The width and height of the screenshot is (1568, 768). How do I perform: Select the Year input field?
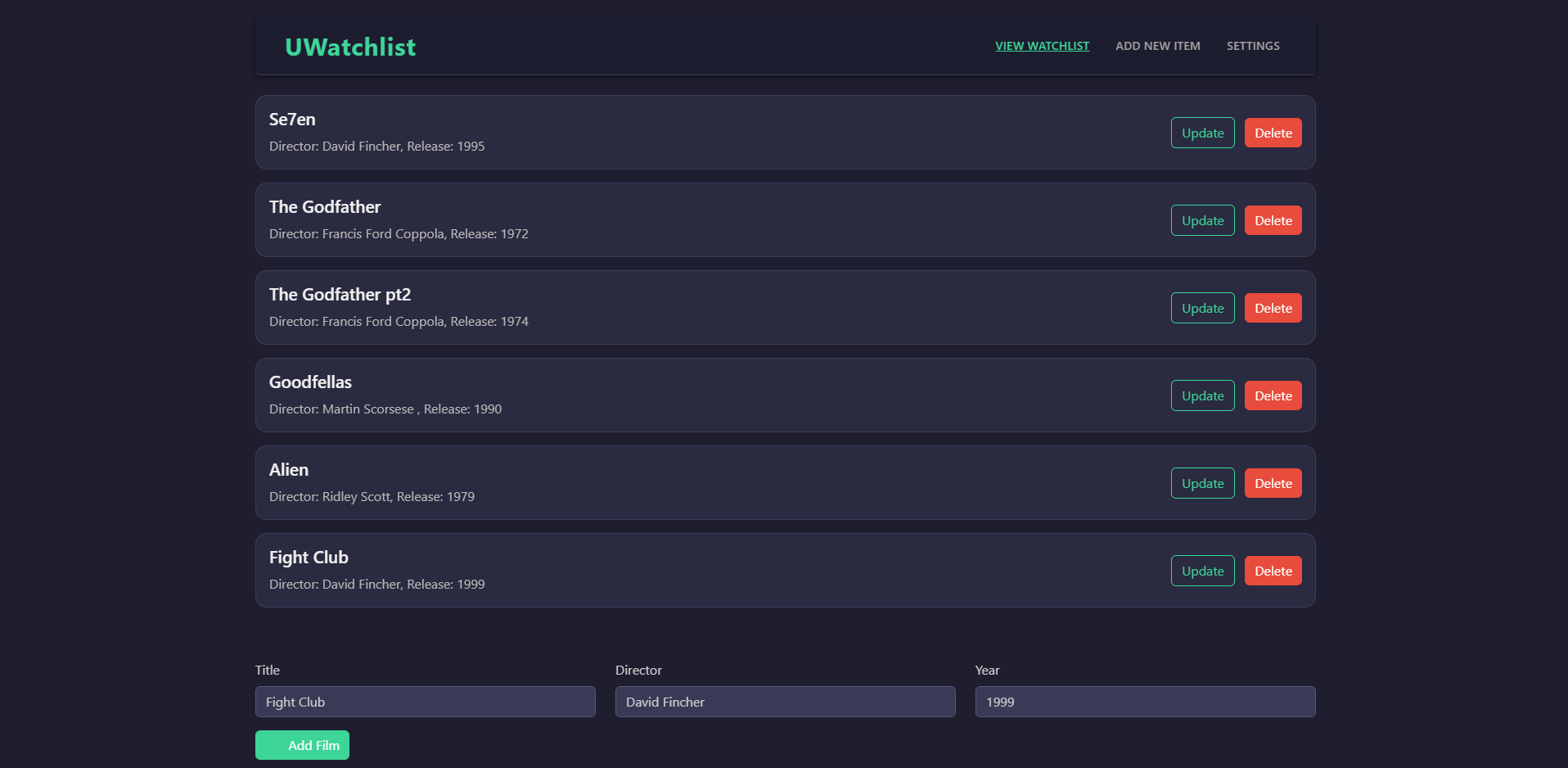pos(1145,702)
